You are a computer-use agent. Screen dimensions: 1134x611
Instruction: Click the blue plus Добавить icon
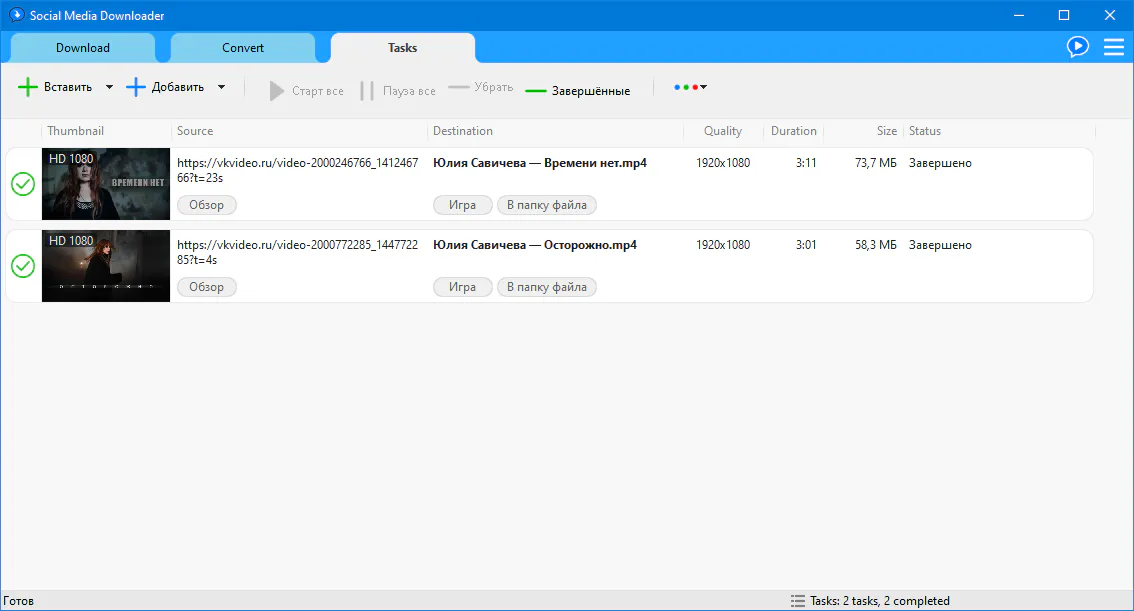(136, 88)
